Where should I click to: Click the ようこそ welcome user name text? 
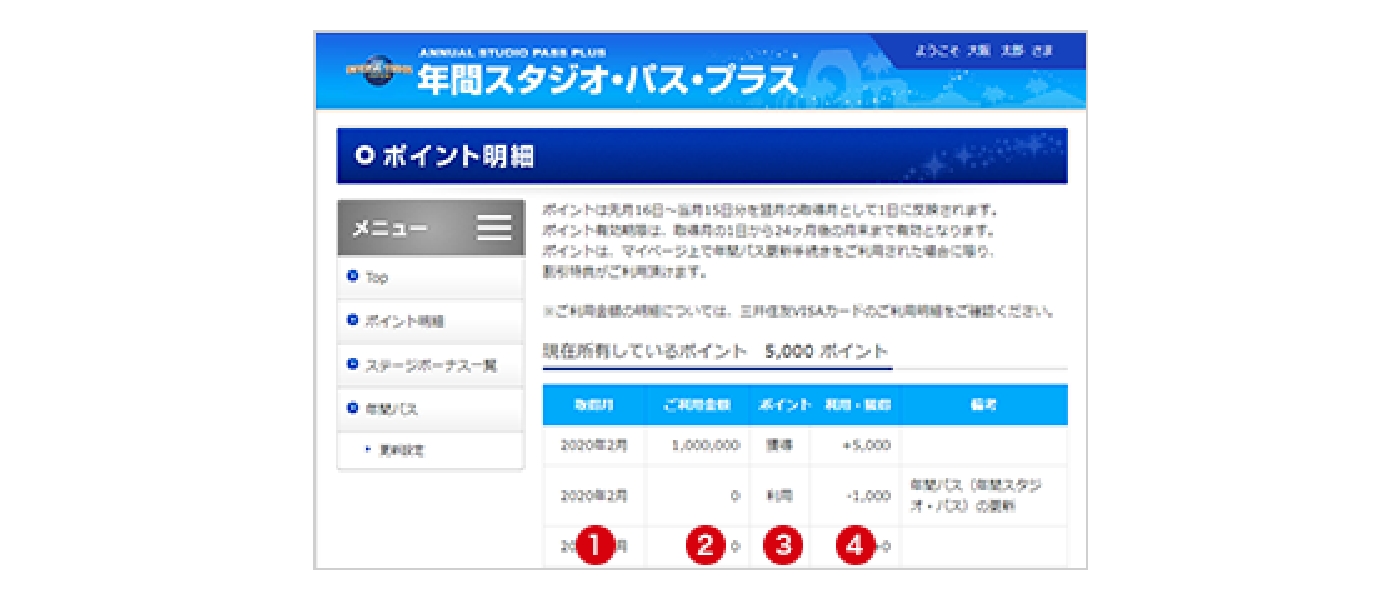tap(983, 50)
